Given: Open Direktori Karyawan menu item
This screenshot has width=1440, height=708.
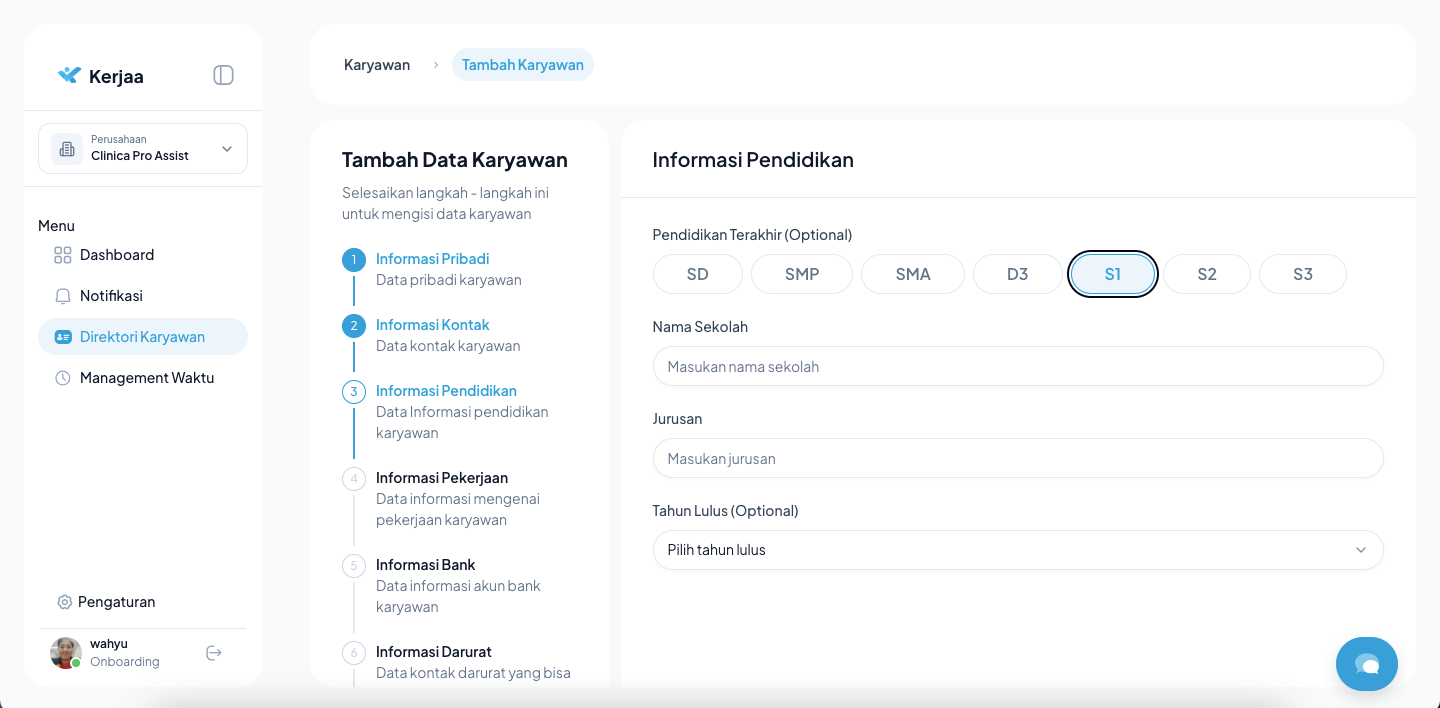Looking at the screenshot, I should tap(142, 337).
